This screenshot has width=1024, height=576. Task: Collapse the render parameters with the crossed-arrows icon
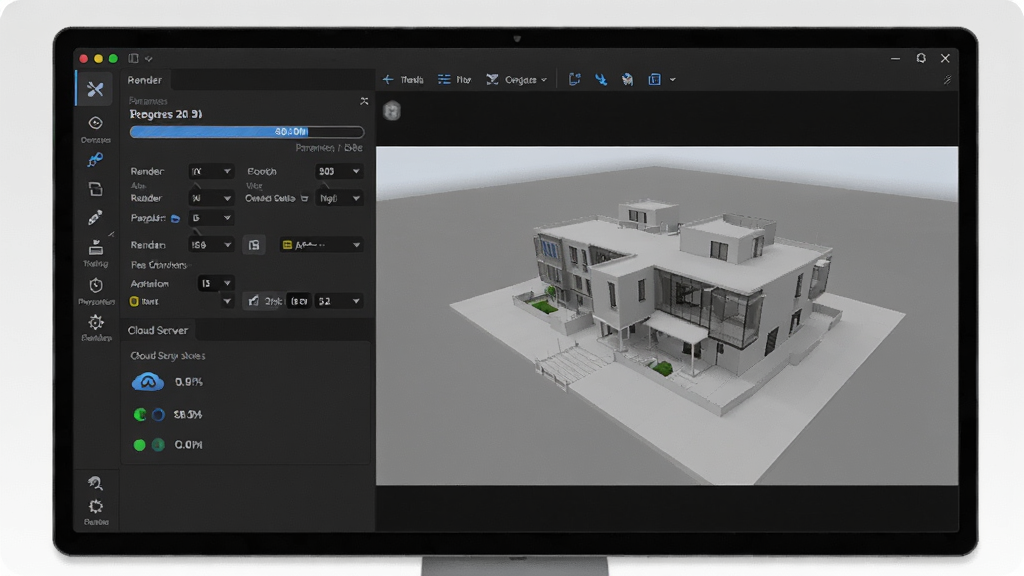pyautogui.click(x=364, y=101)
